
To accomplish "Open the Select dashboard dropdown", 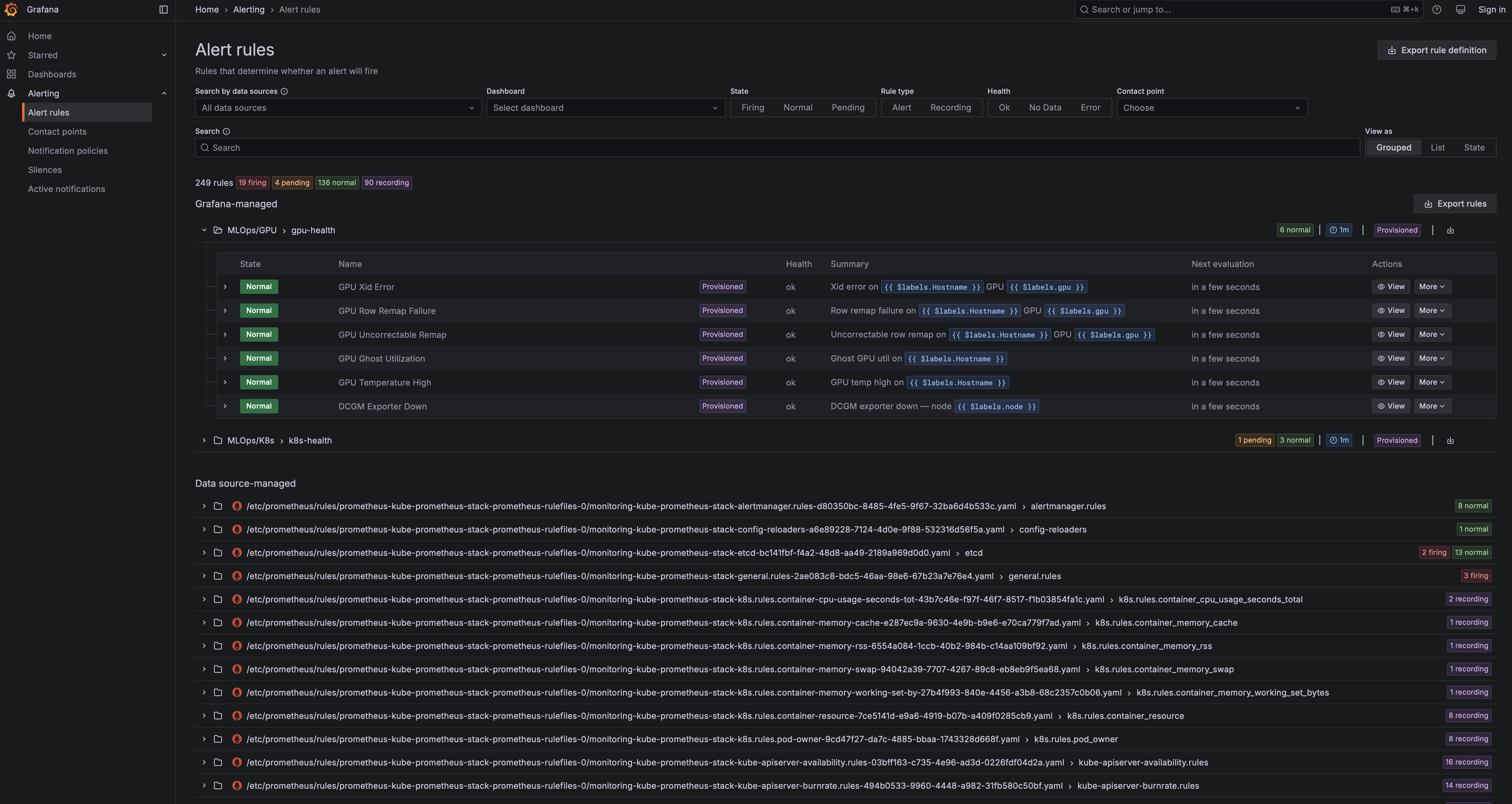I will (606, 108).
